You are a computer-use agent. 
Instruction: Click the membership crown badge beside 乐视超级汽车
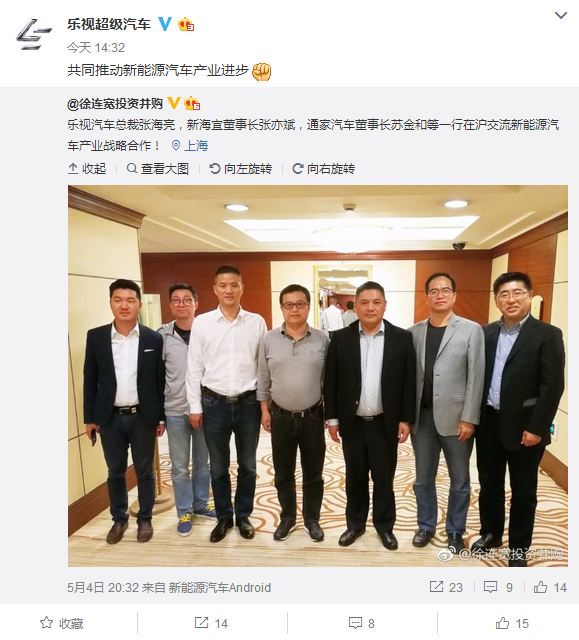point(186,25)
